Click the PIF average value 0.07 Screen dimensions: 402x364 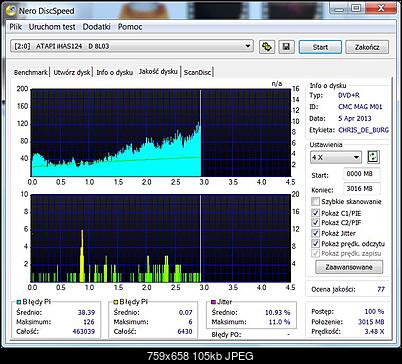185,312
